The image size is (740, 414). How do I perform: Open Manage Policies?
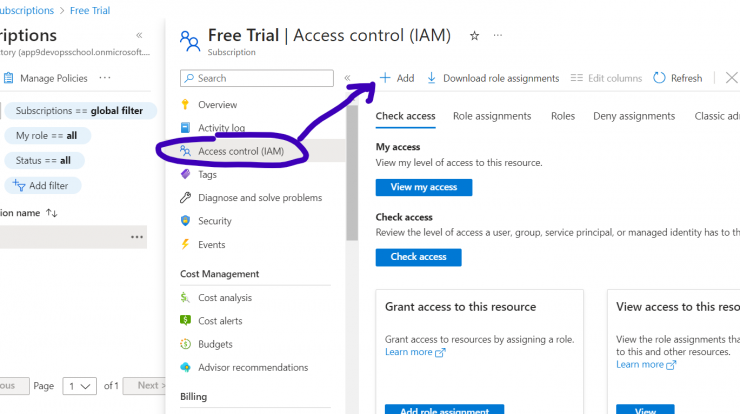coord(45,78)
